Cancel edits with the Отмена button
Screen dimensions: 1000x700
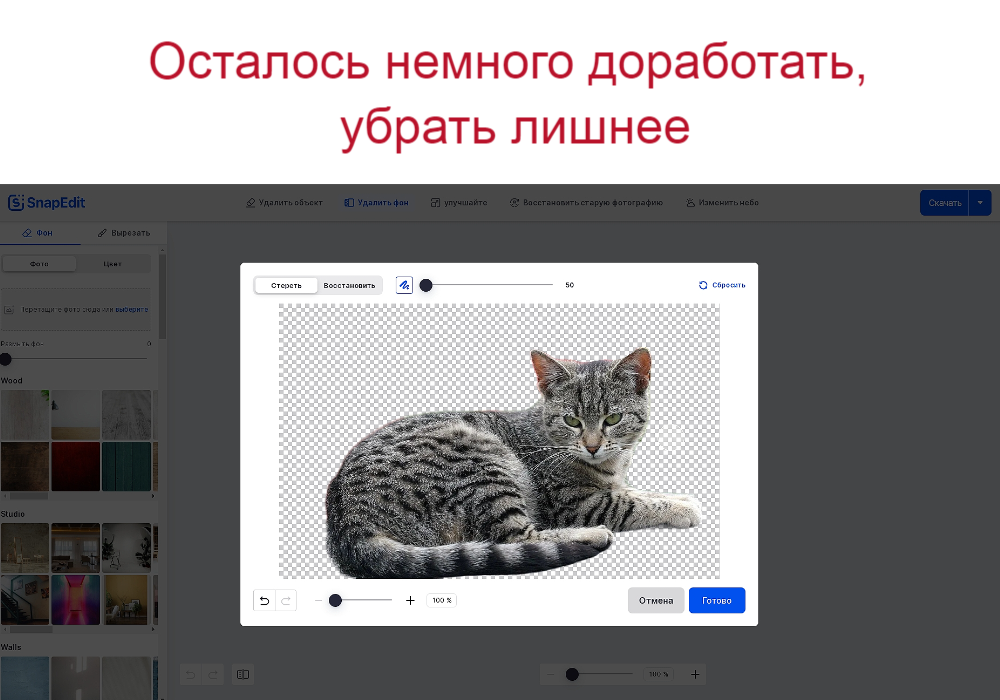656,600
